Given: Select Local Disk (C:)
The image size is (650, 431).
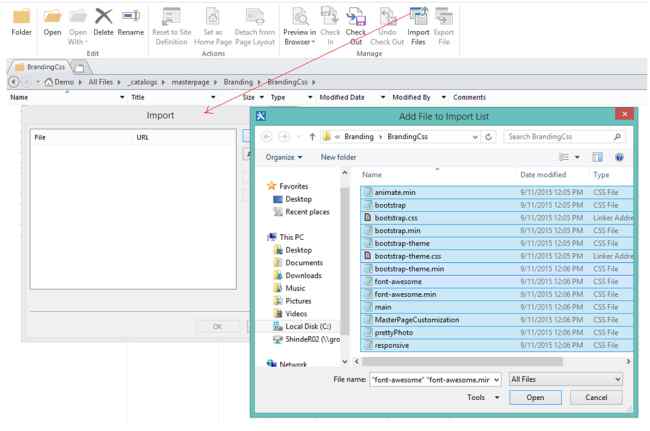Looking at the screenshot, I should click(x=308, y=327).
